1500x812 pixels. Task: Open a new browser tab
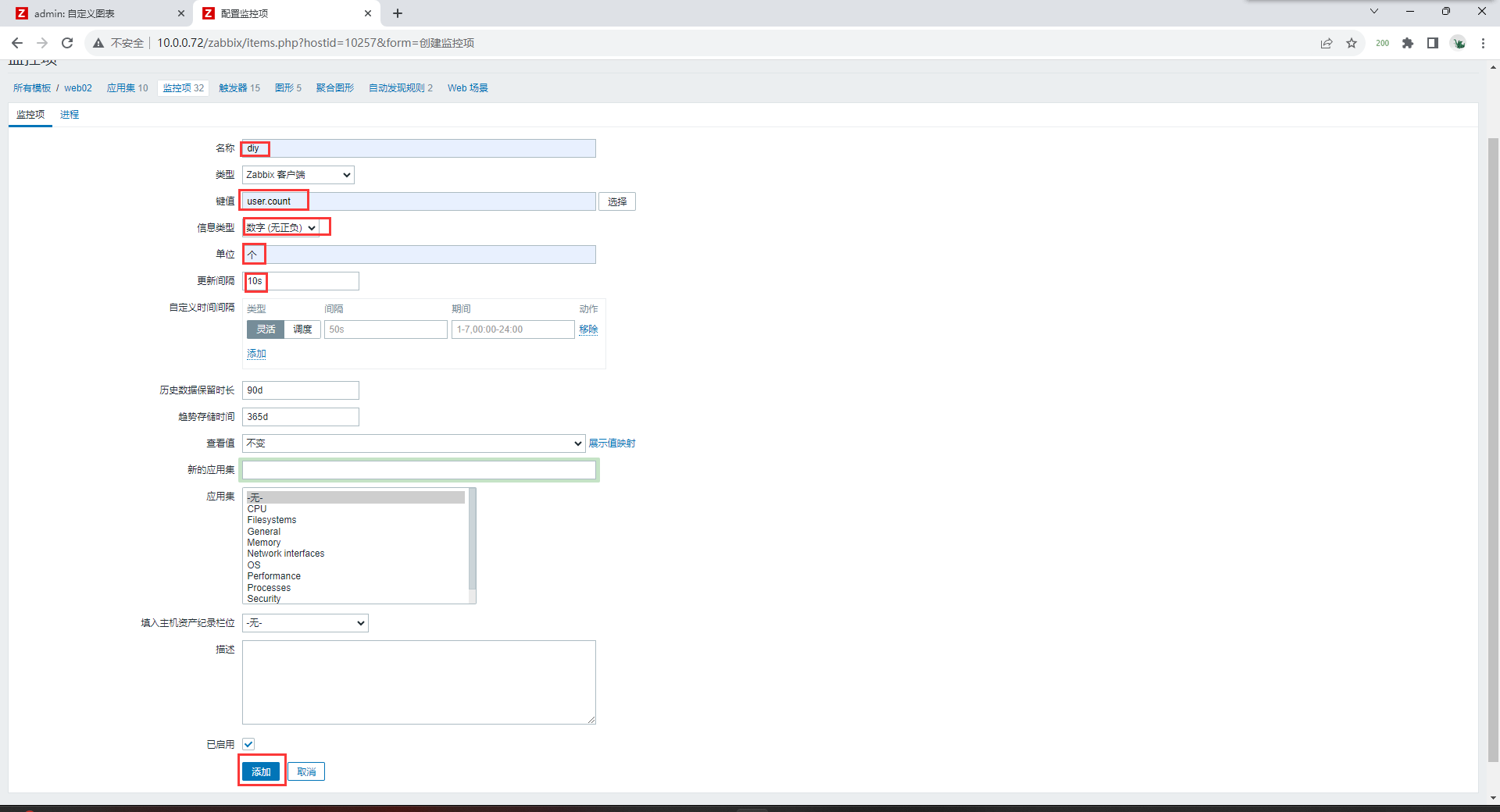tap(398, 13)
